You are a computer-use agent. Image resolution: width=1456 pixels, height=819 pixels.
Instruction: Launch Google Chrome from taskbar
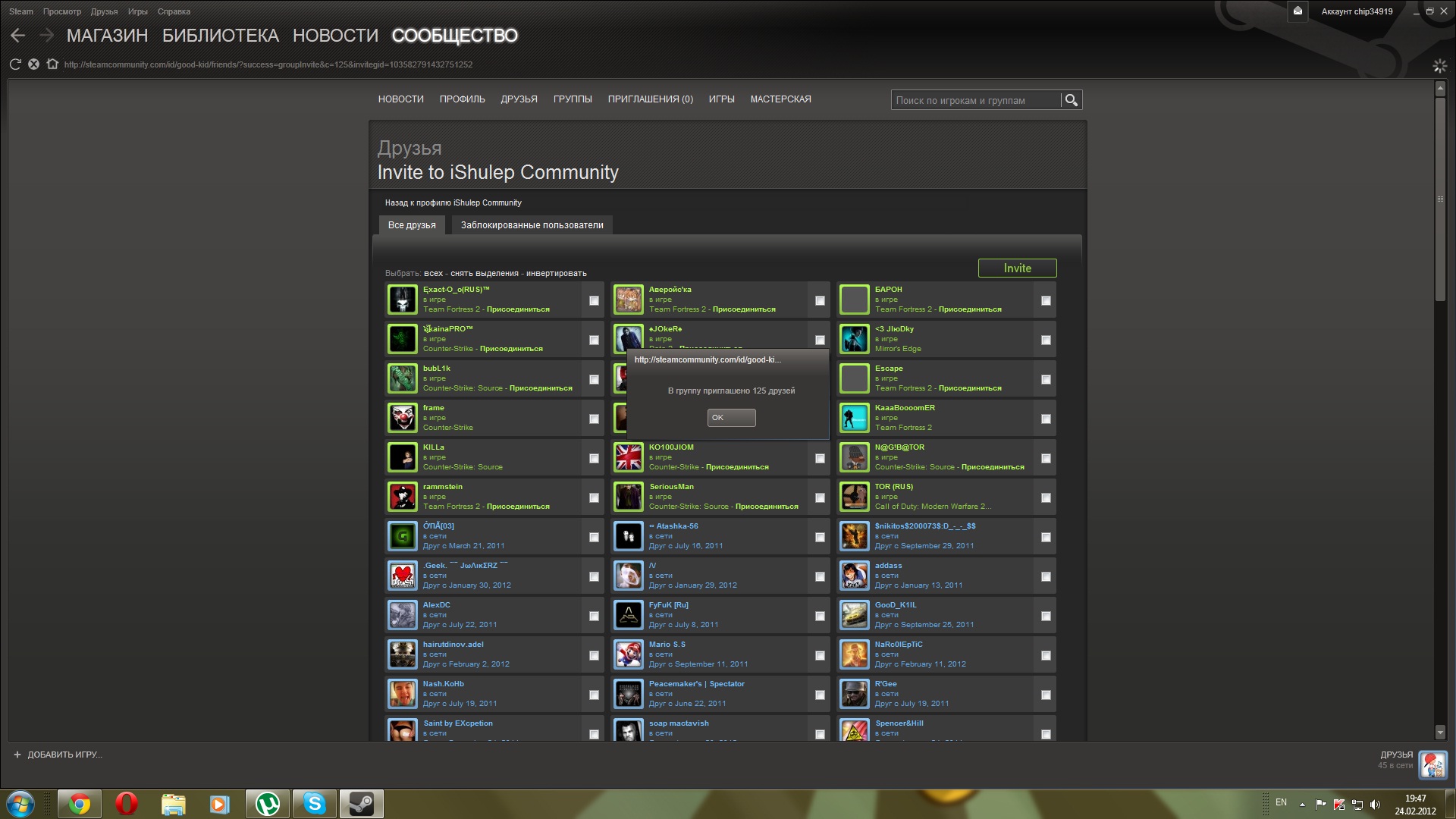(x=79, y=804)
